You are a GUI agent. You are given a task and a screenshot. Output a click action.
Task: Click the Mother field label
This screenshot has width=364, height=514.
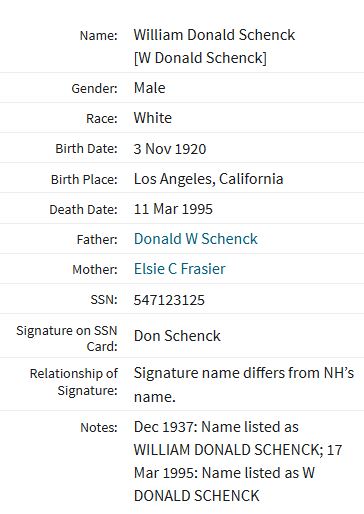coord(95,269)
